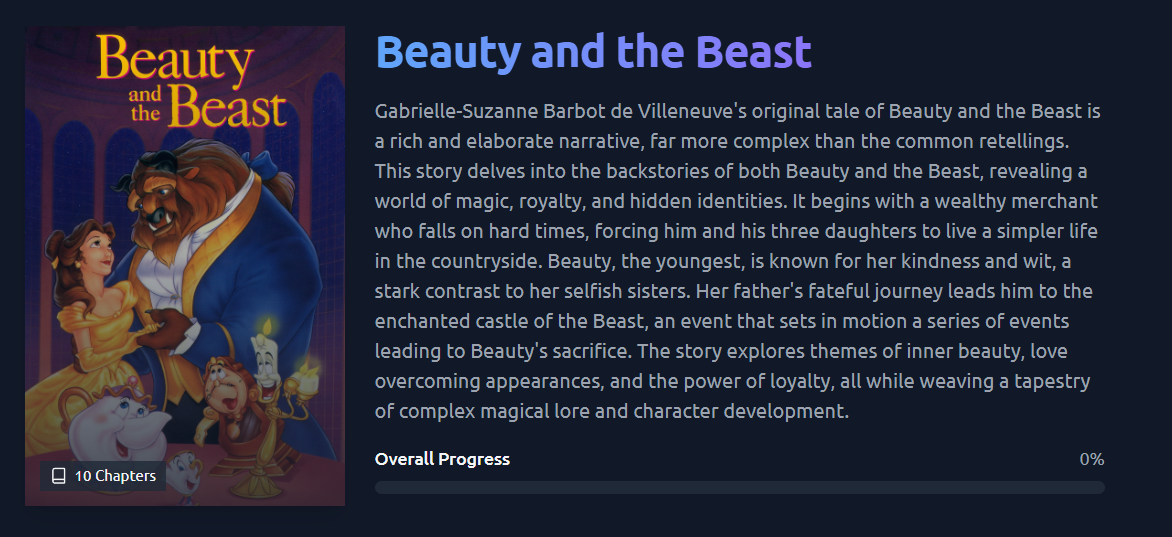Screen dimensions: 1172x537
Task: Open the Beauty and the Beast cover image
Action: 185,266
